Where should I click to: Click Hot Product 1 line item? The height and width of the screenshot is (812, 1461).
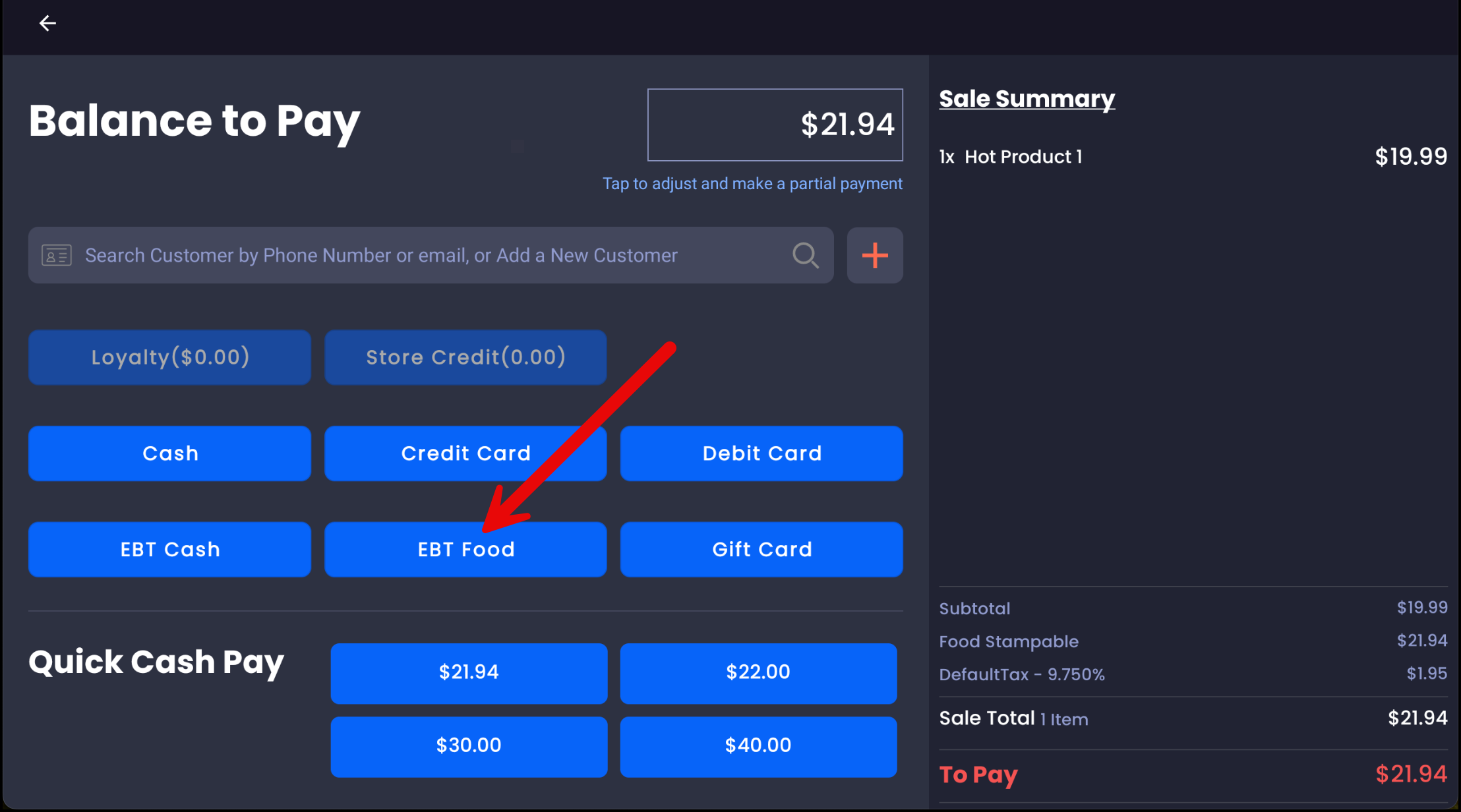tap(1023, 157)
